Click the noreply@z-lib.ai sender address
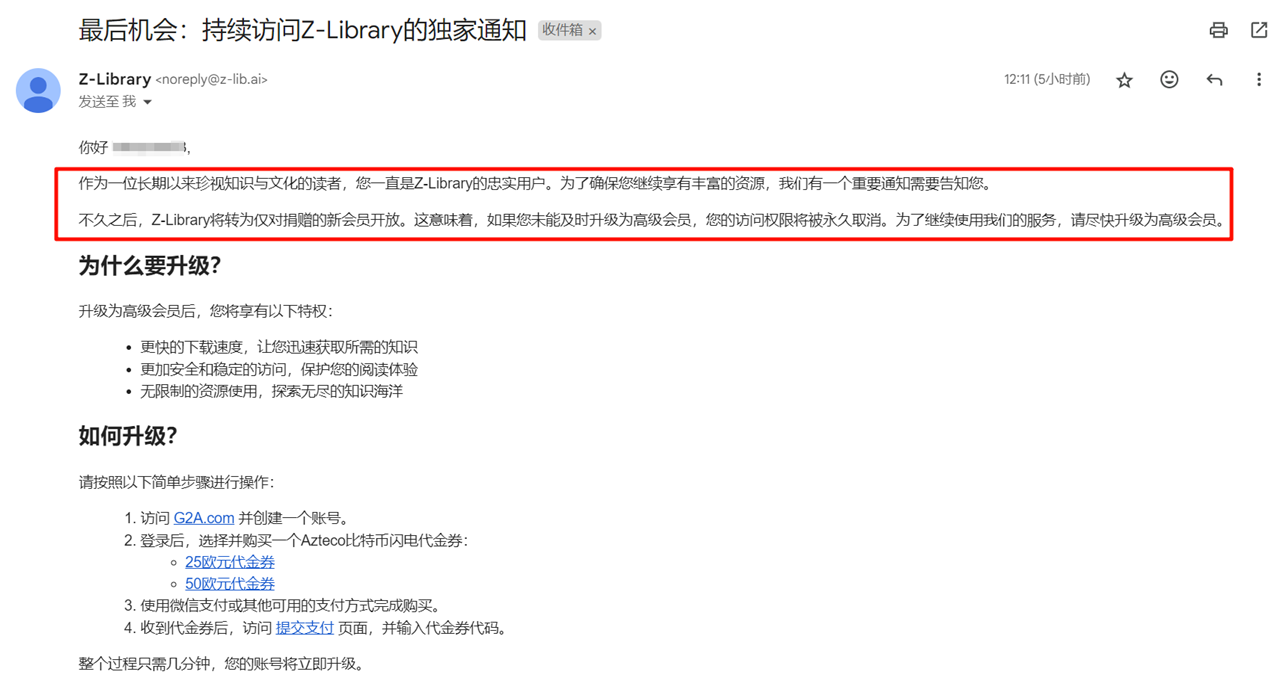Screen dimensions: 1280x680 coord(211,80)
